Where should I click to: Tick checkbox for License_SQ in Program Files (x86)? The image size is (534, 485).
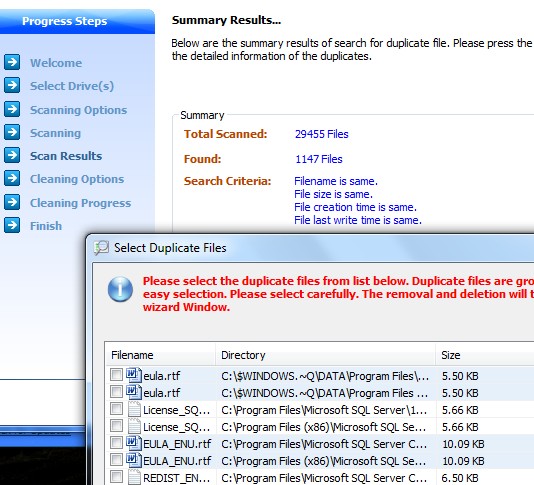[x=116, y=425]
